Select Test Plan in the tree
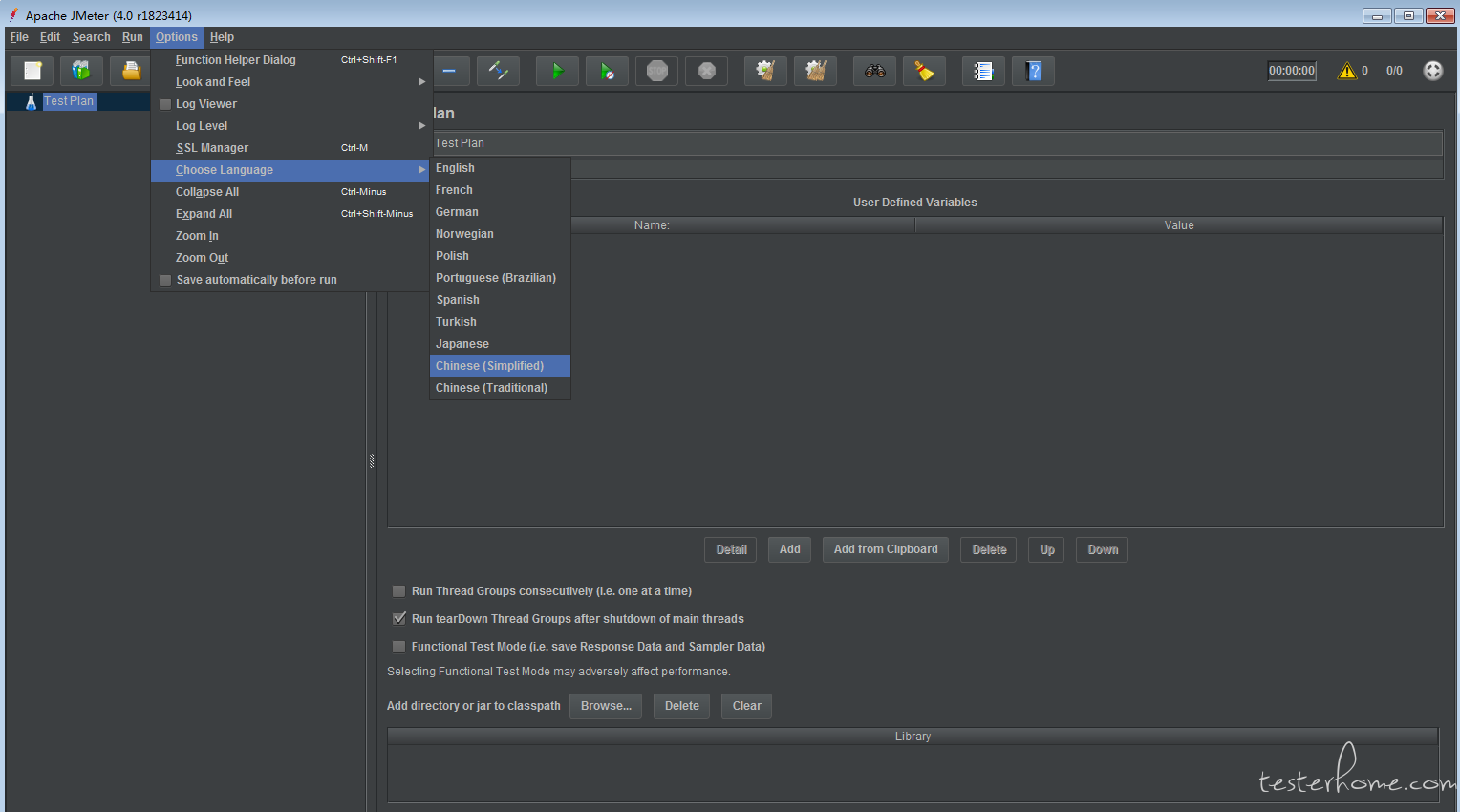Image resolution: width=1460 pixels, height=812 pixels. coord(68,101)
